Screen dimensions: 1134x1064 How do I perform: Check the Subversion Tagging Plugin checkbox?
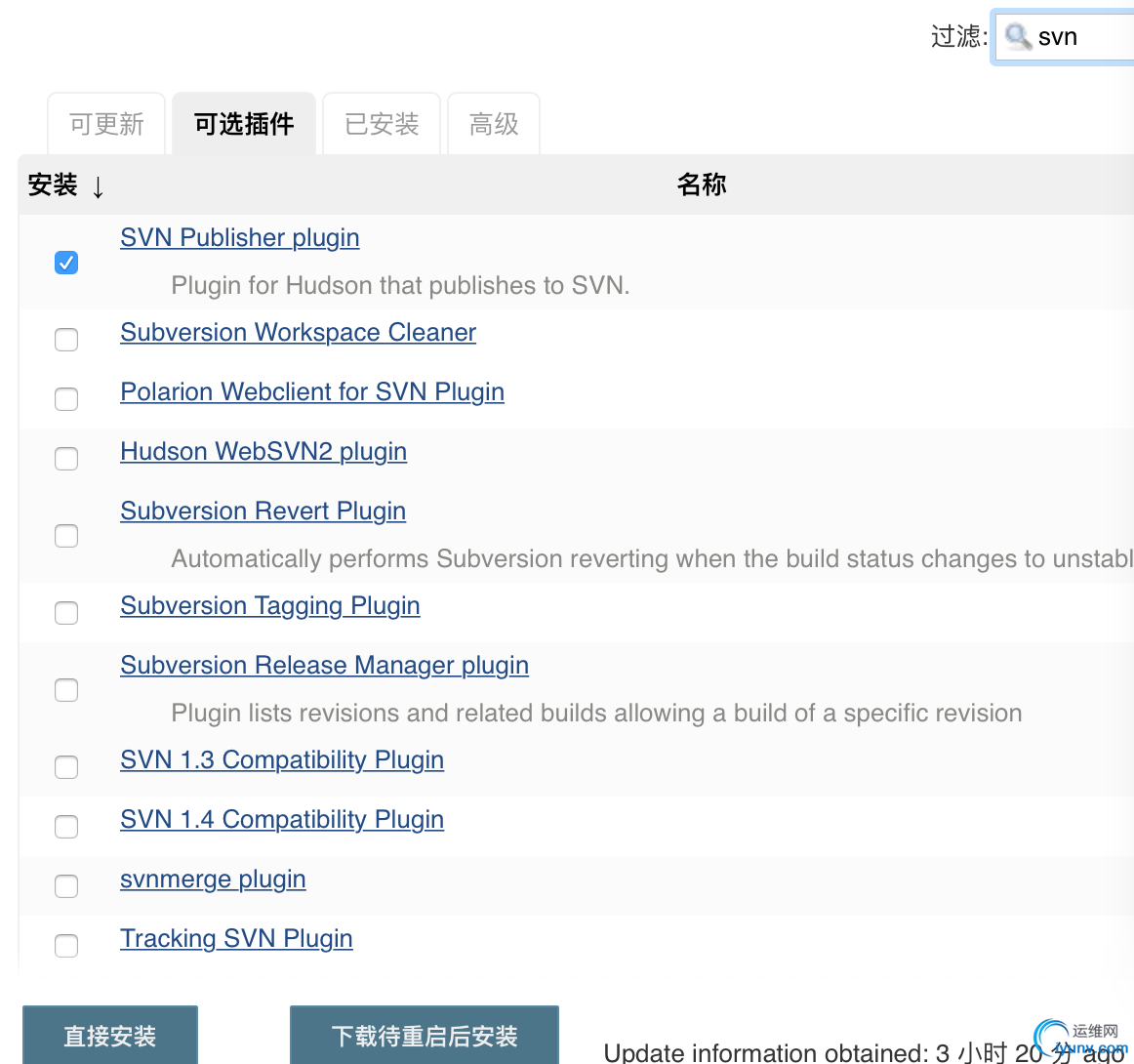[66, 613]
